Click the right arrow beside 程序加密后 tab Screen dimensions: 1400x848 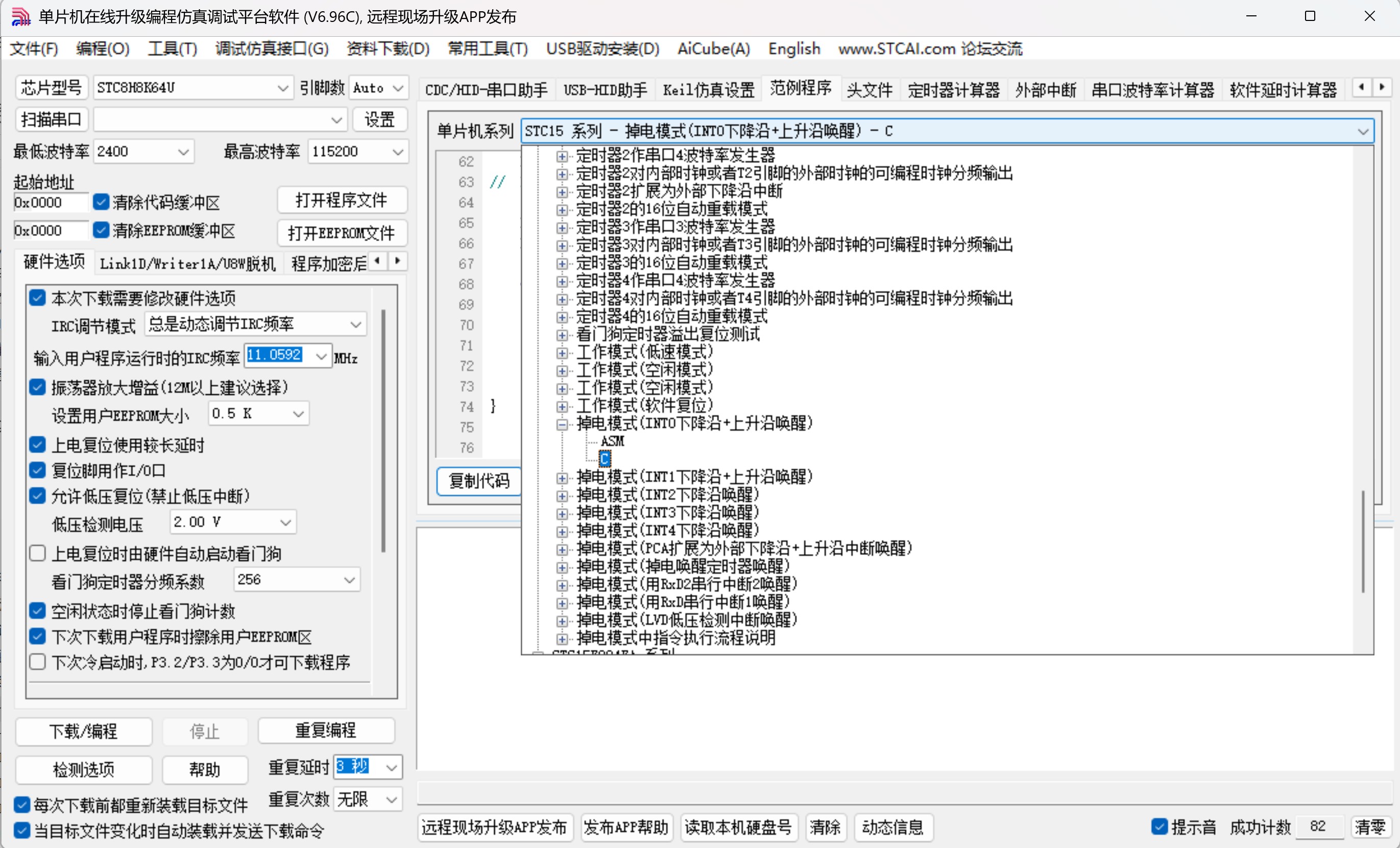397,262
